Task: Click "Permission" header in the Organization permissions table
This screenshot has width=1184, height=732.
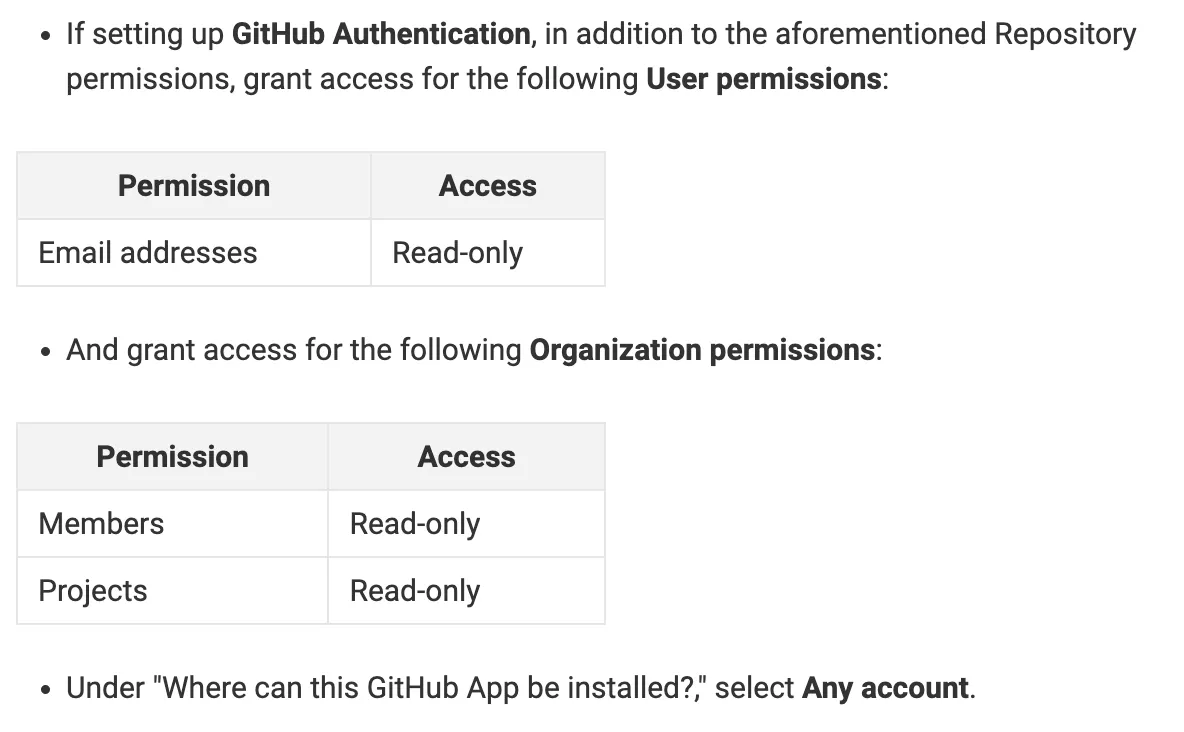Action: pos(172,457)
